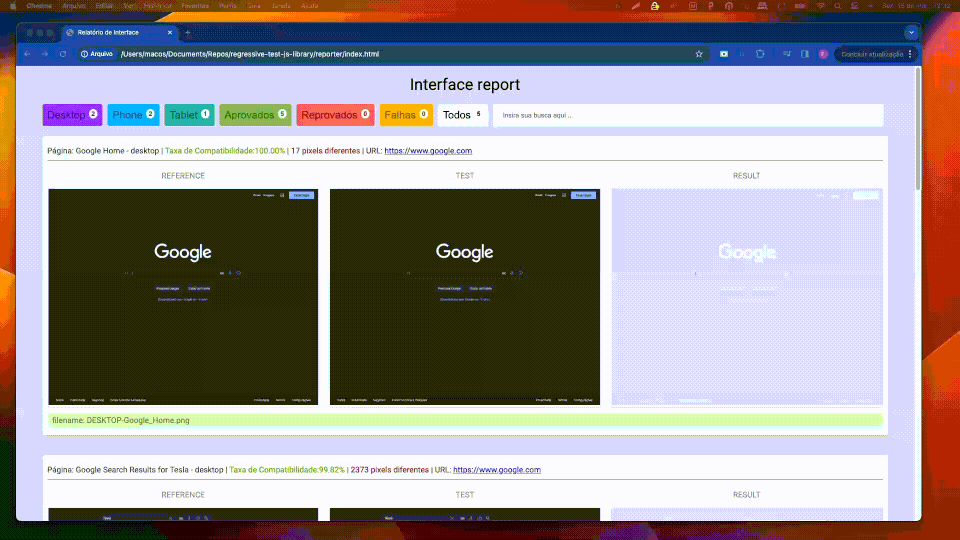
Task: Open the Chrome menu in menu bar
Action: pyautogui.click(x=39, y=6)
